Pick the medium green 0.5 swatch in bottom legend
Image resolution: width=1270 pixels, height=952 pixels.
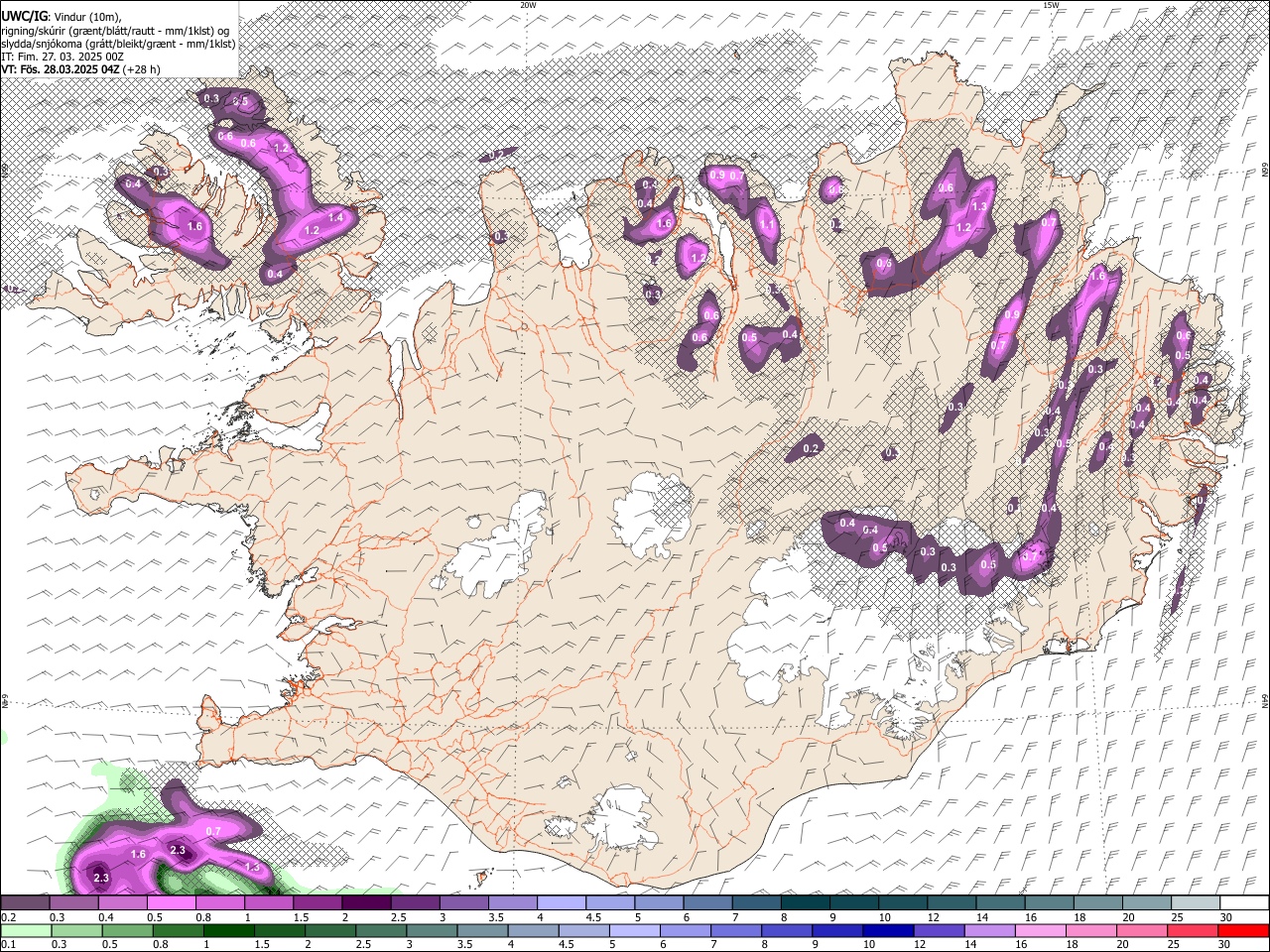(127, 930)
